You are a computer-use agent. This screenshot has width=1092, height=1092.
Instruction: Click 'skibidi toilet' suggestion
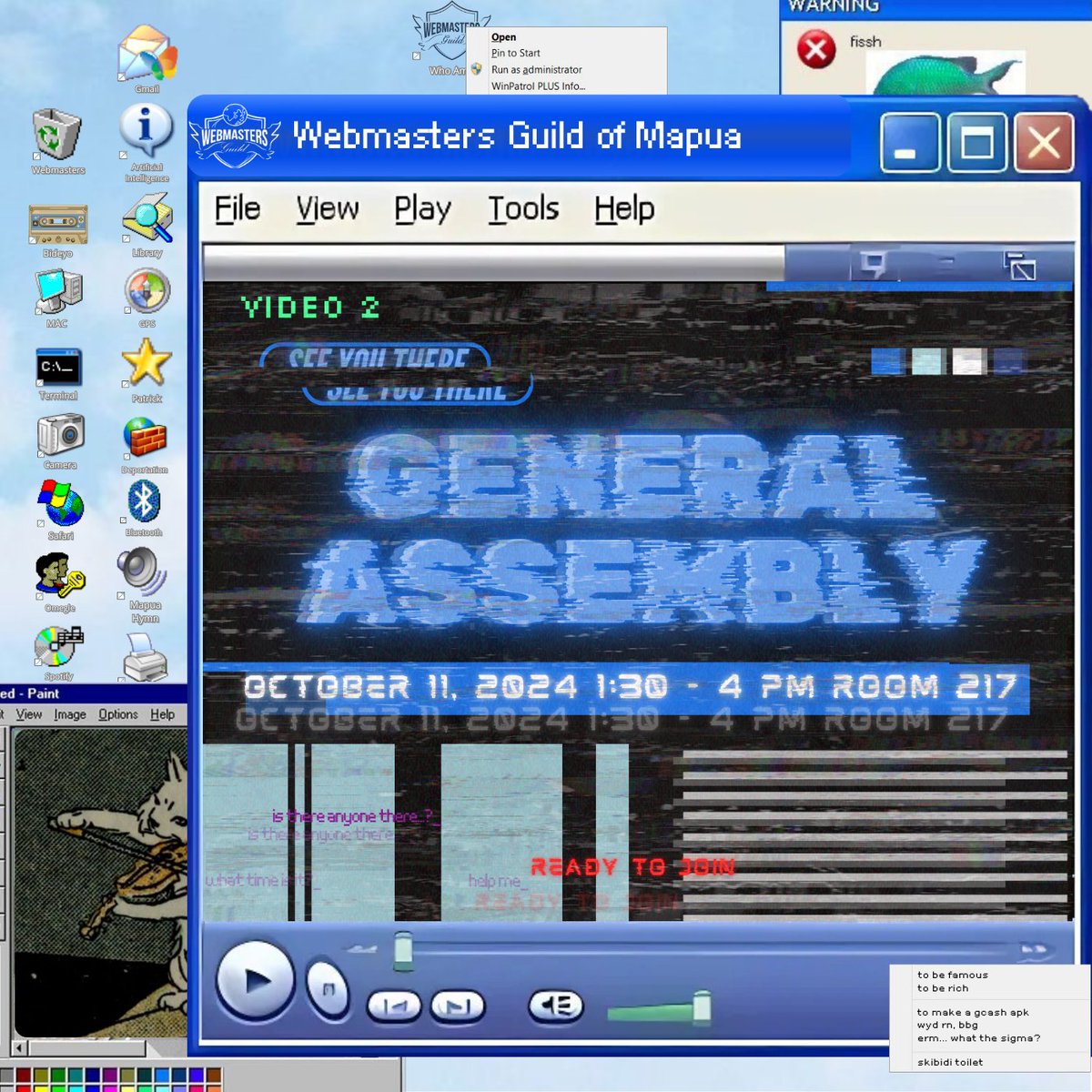950,1062
